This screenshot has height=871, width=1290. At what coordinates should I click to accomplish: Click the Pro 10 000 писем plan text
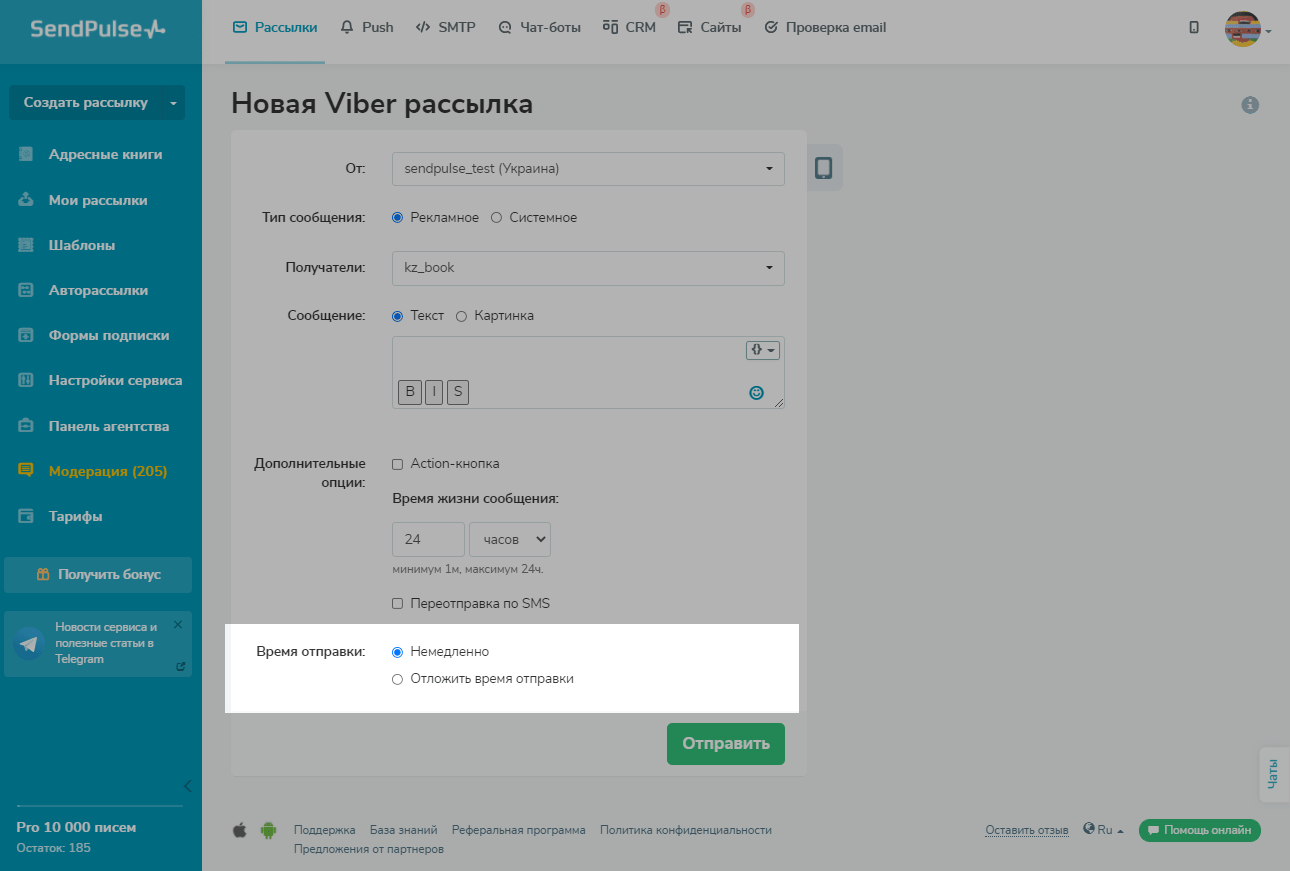(x=77, y=827)
